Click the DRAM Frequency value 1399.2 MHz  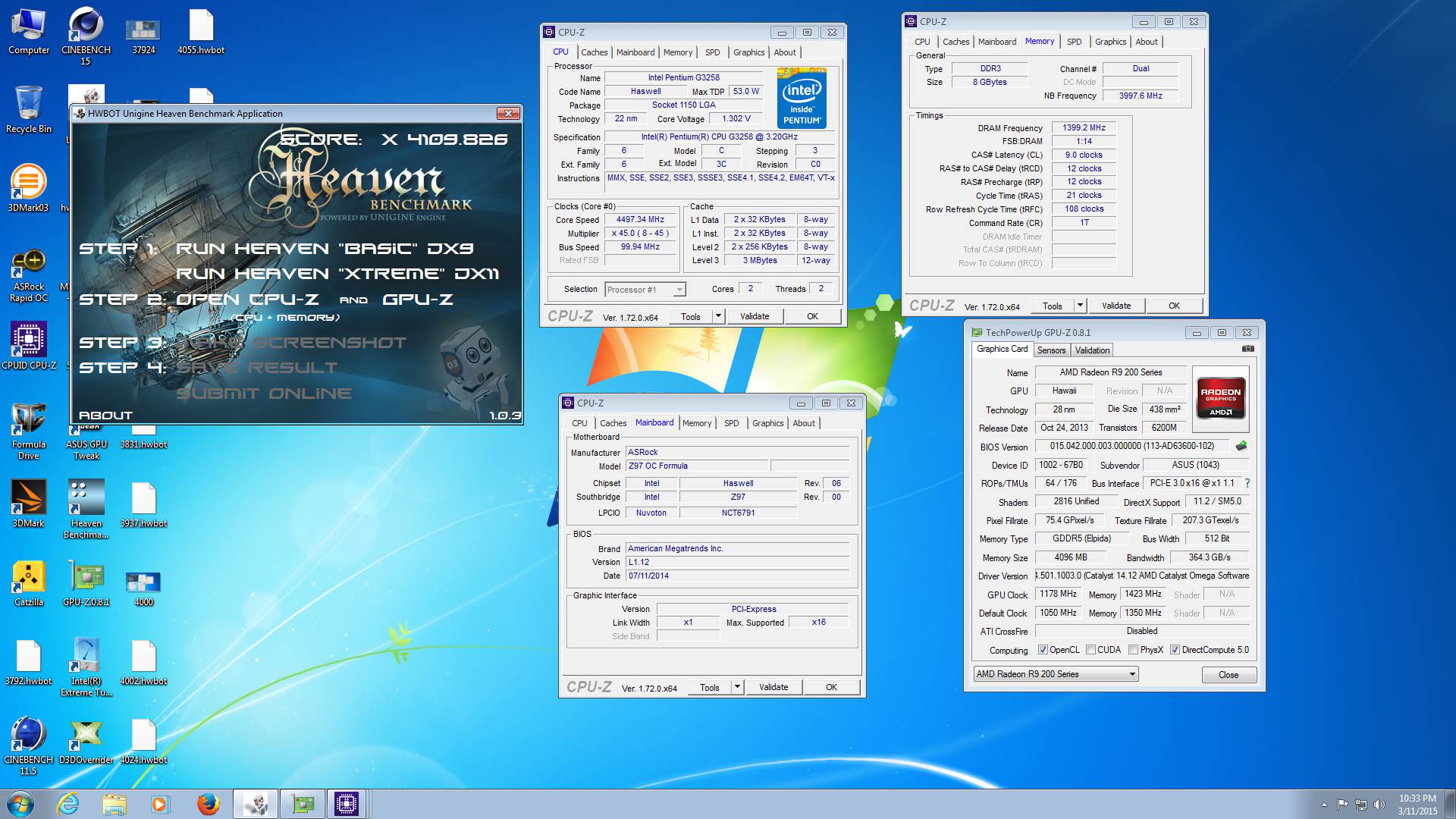click(1084, 127)
